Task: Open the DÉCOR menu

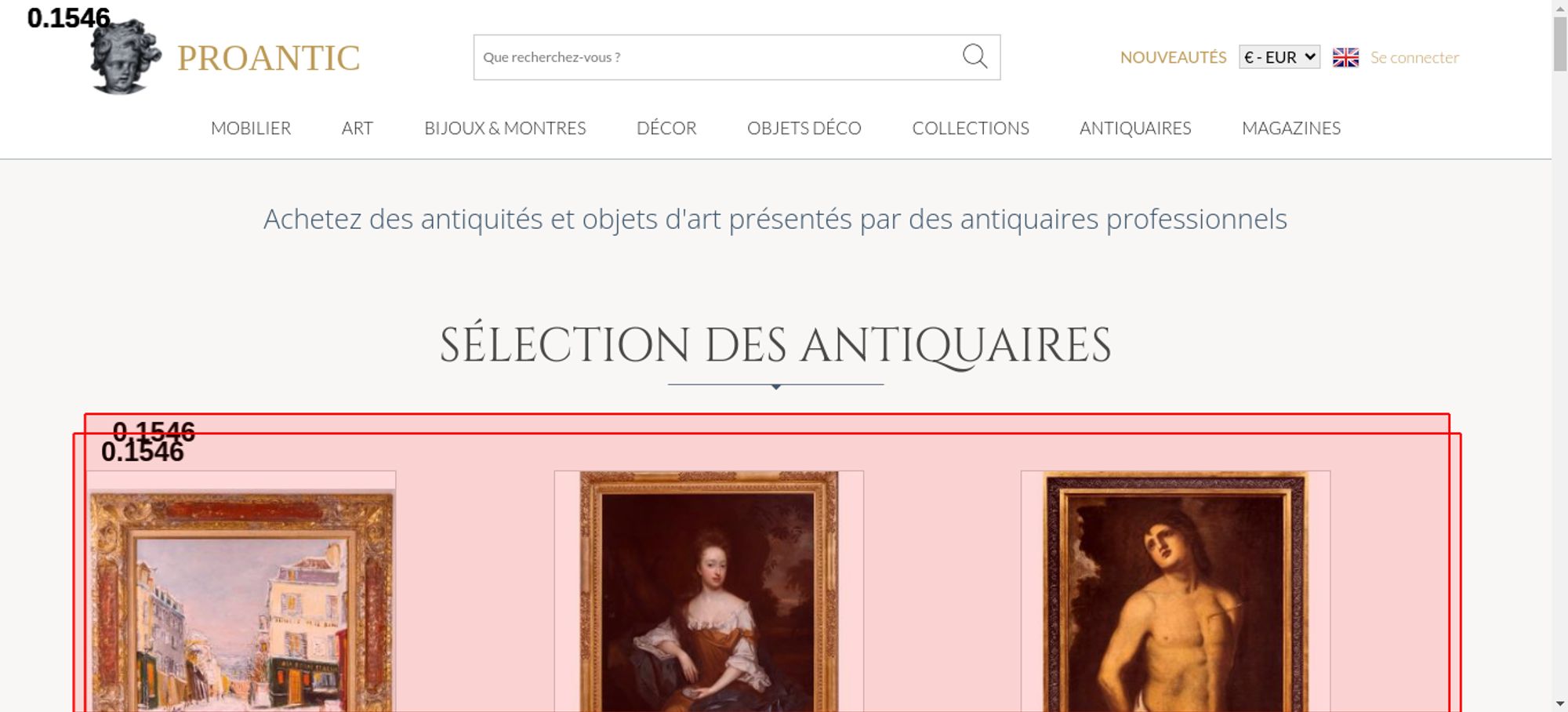Action: click(666, 128)
